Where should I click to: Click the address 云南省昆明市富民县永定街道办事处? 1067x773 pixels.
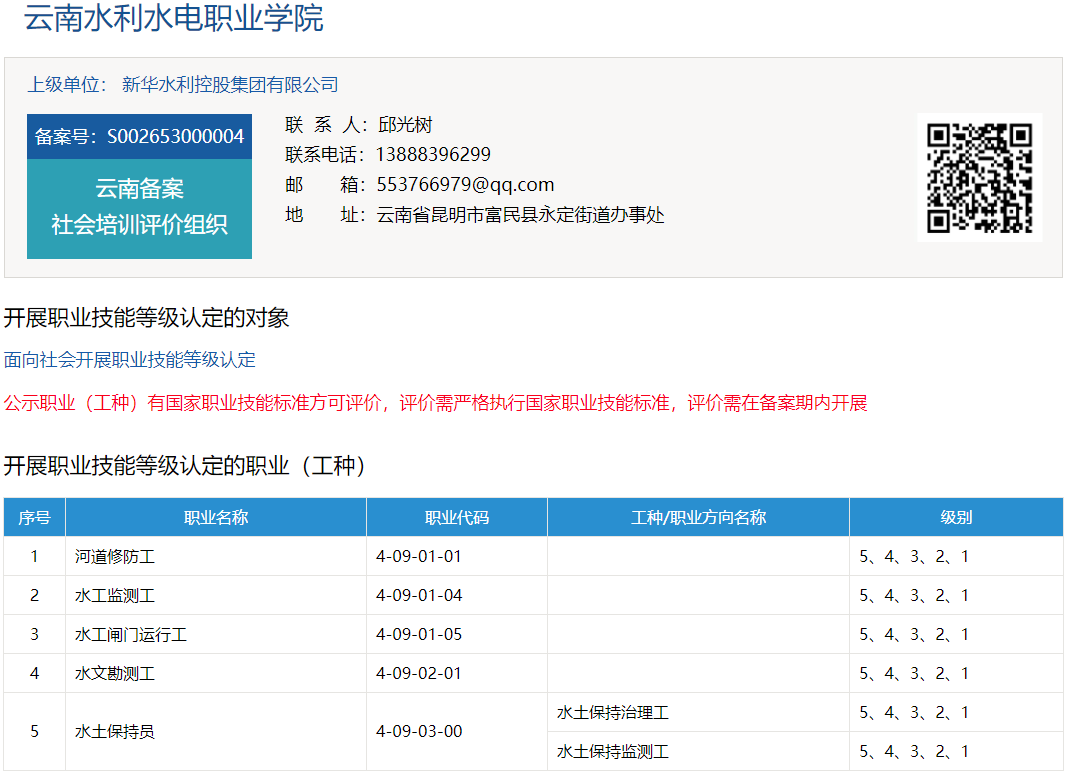pyautogui.click(x=520, y=215)
